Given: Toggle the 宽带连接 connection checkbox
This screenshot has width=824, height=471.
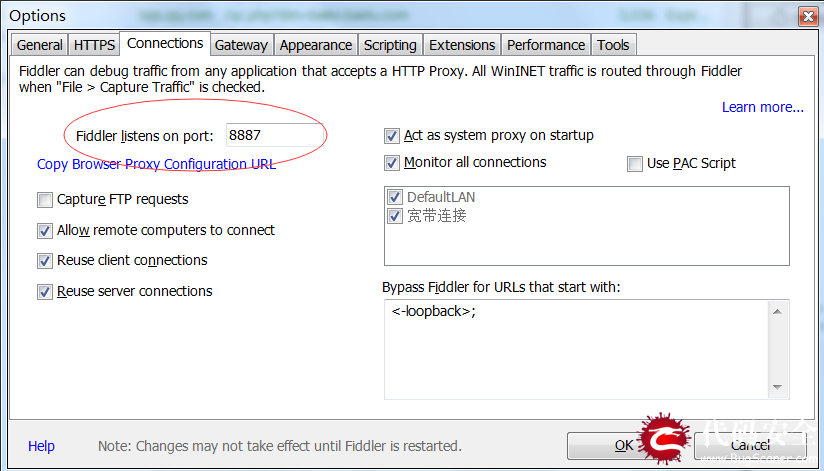Looking at the screenshot, I should 395,216.
